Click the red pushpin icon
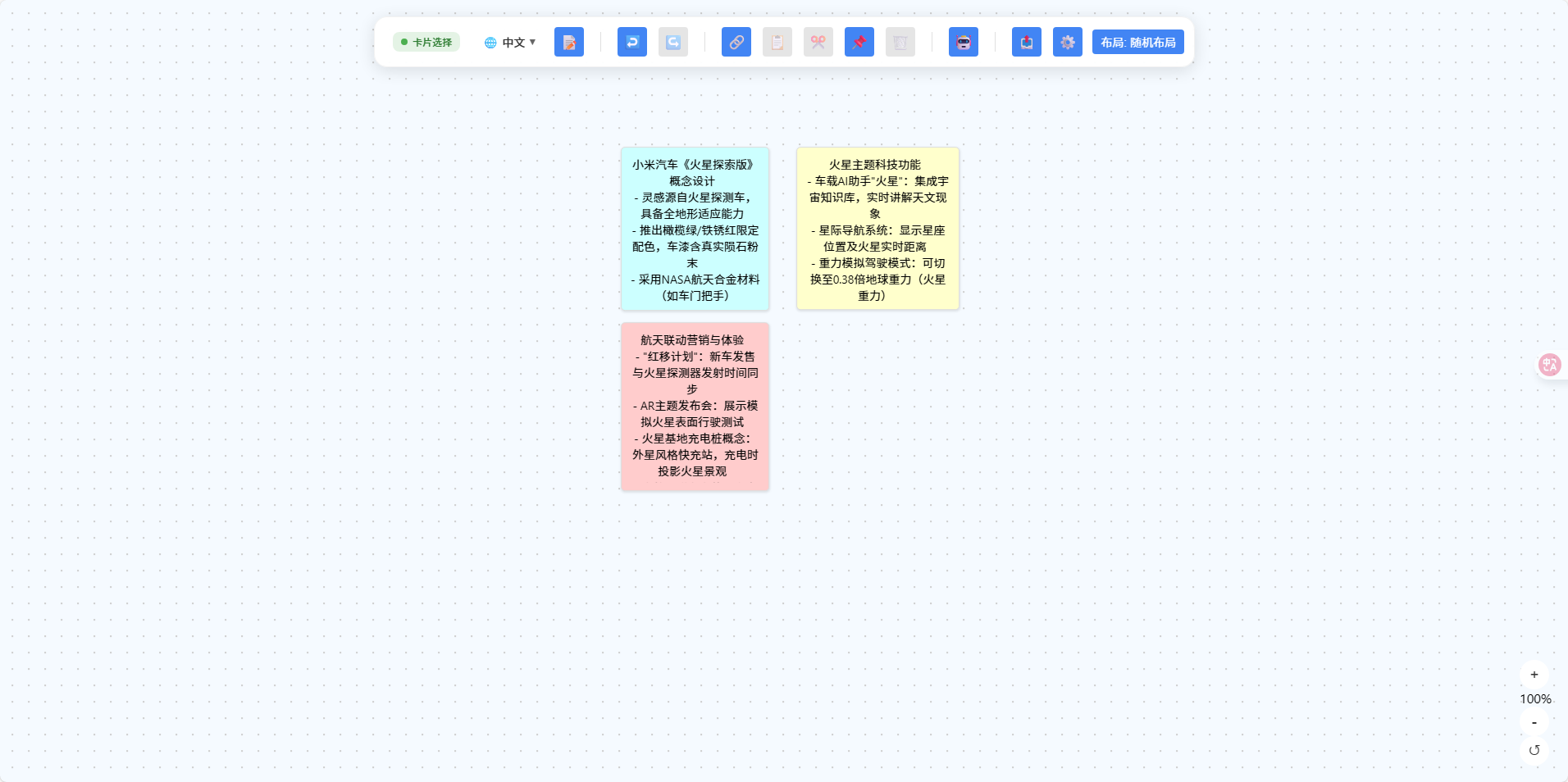The width and height of the screenshot is (1568, 782). pos(859,42)
